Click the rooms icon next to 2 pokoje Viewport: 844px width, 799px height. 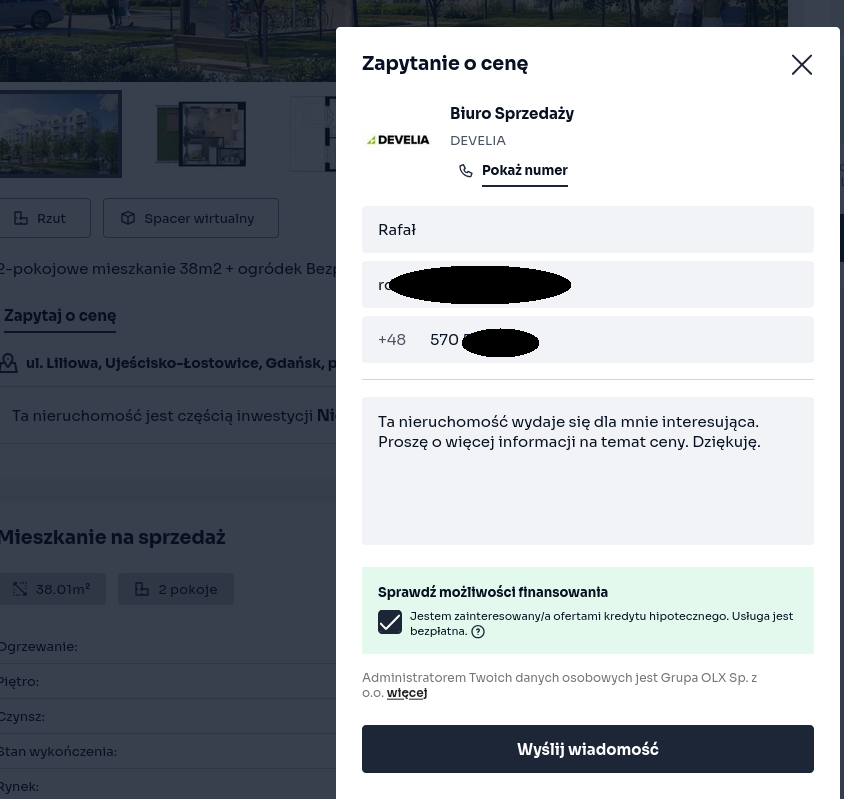click(142, 589)
